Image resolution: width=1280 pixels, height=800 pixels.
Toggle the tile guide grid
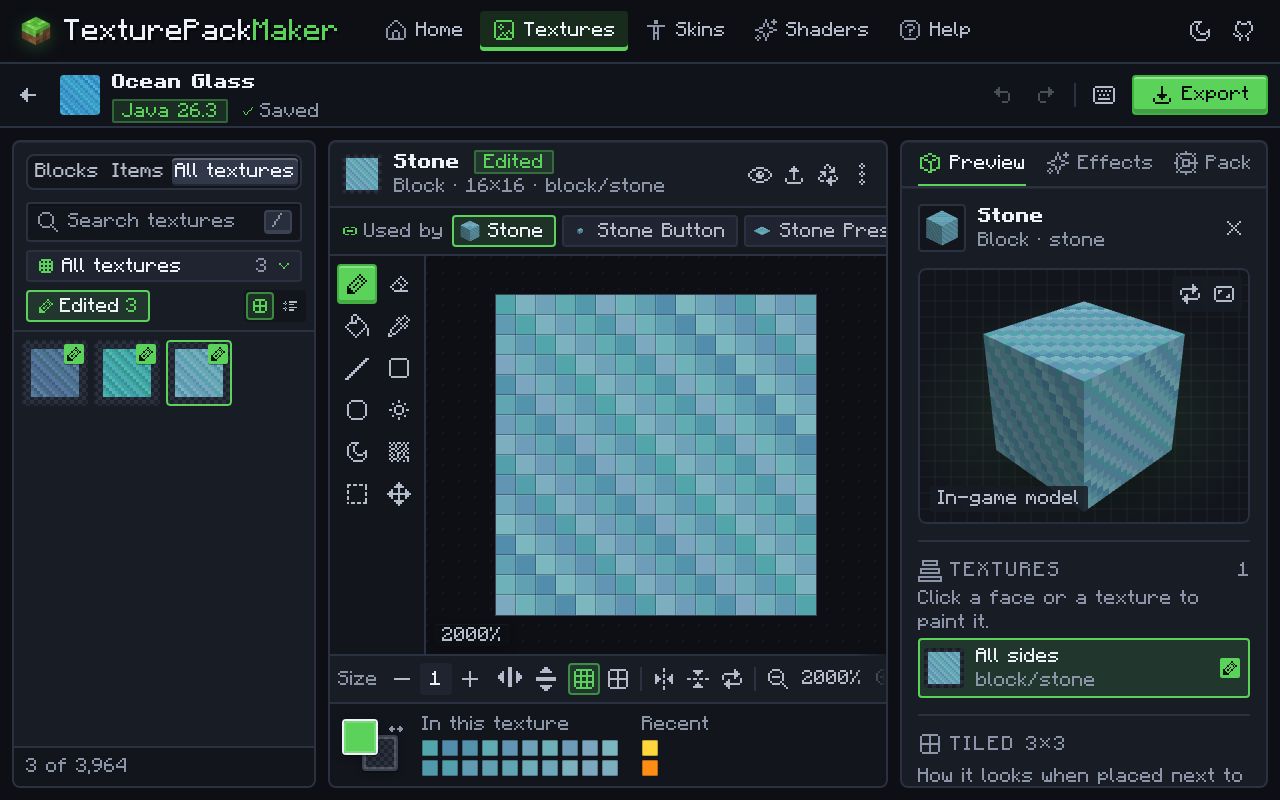click(x=618, y=678)
